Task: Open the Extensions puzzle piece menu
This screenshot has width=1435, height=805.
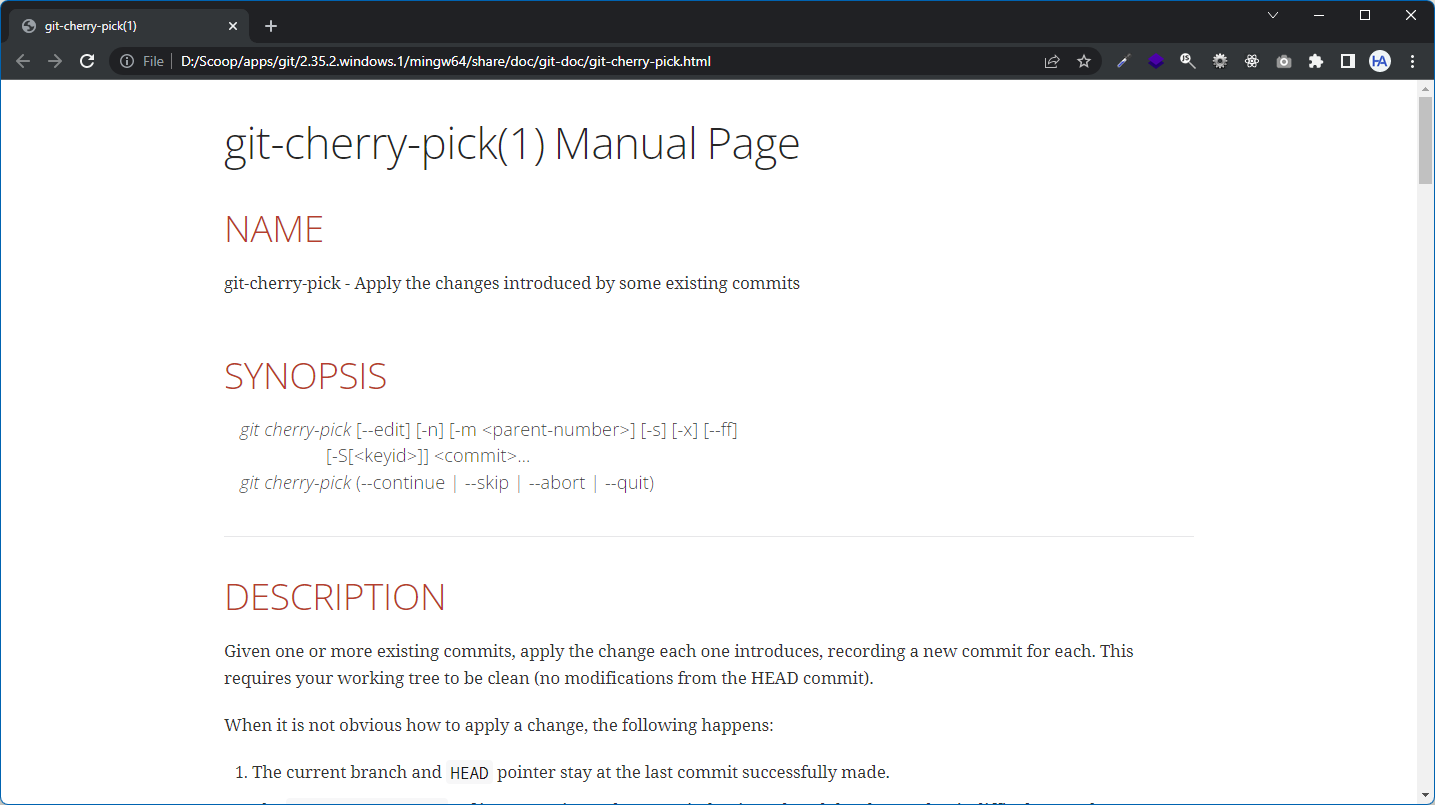Action: point(1315,61)
